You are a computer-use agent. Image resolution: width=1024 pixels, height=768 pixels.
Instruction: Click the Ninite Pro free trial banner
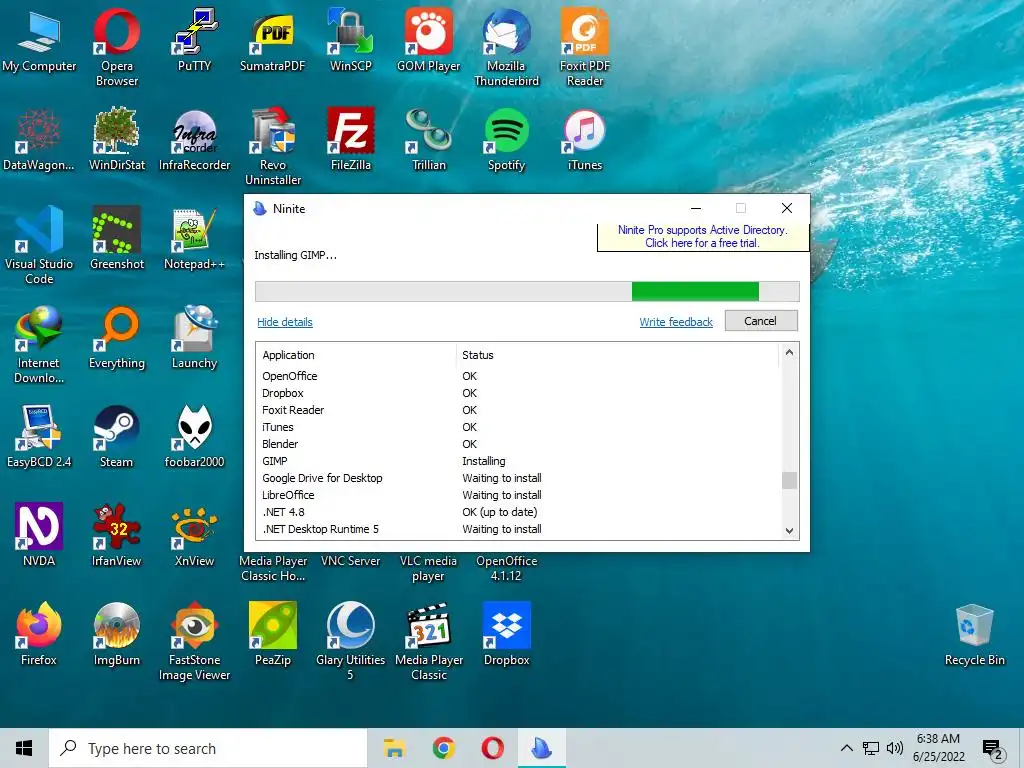coord(703,236)
